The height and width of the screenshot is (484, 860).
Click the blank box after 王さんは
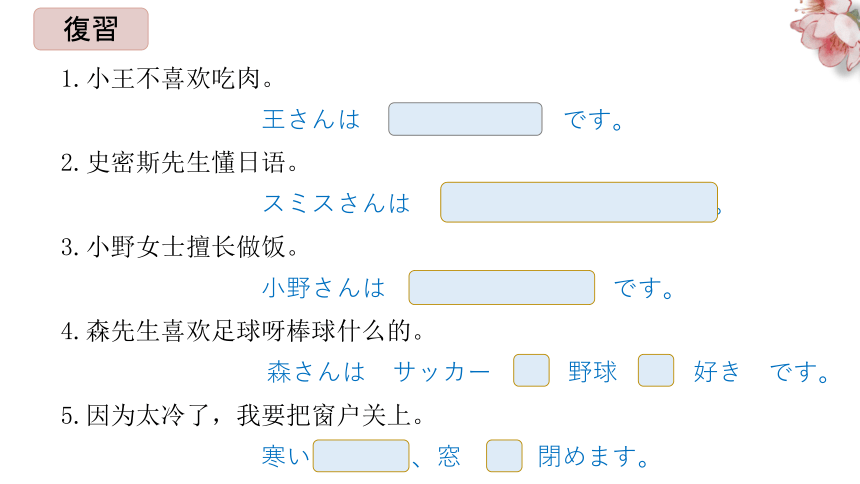(x=465, y=119)
